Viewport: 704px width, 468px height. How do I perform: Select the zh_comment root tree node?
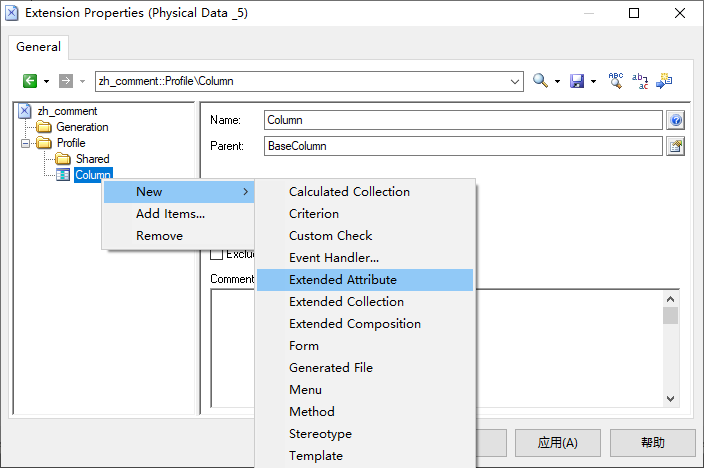click(67, 111)
